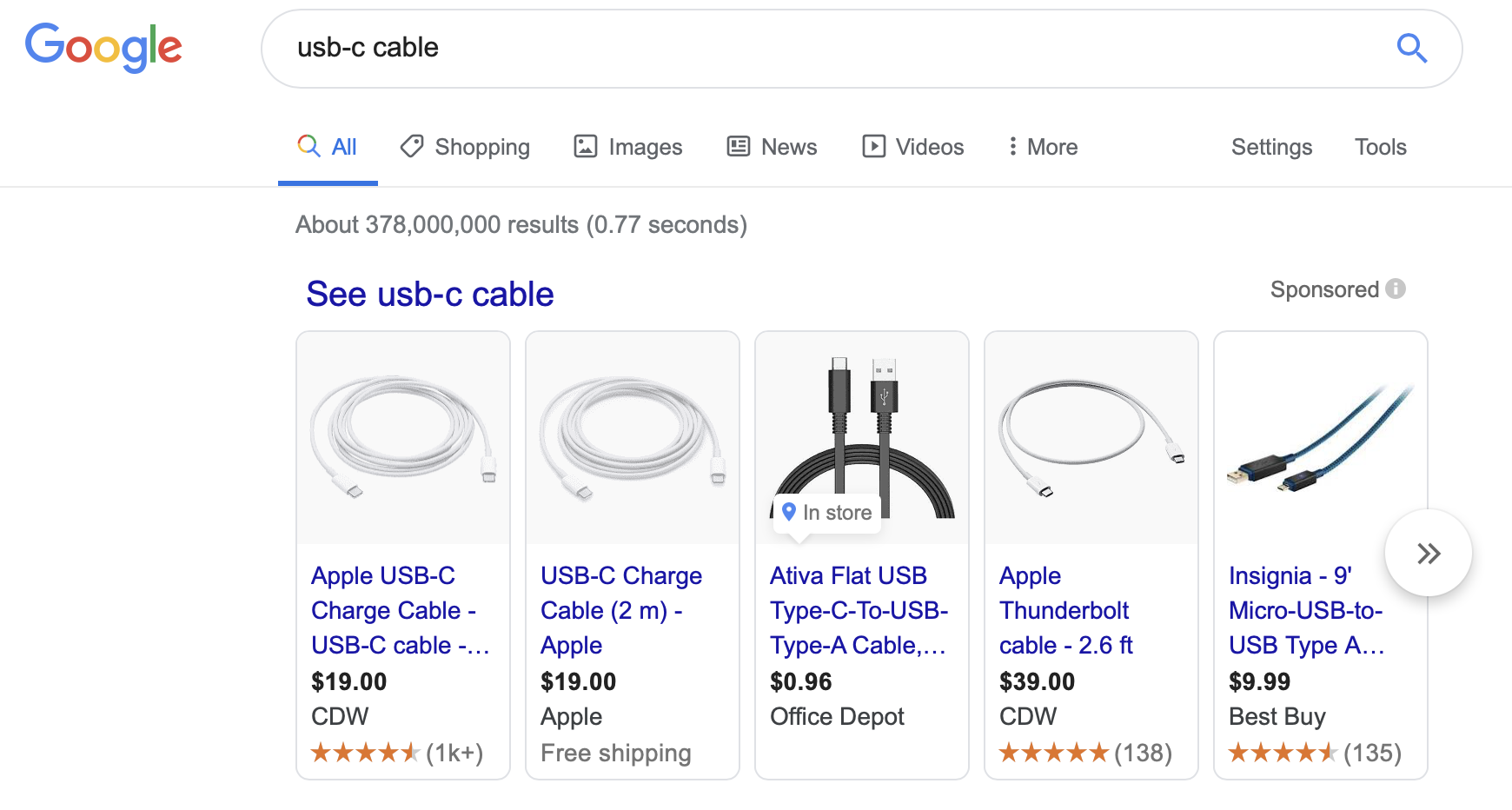This screenshot has width=1512, height=810.
Task: Select the Shopping tag icon
Action: (412, 146)
